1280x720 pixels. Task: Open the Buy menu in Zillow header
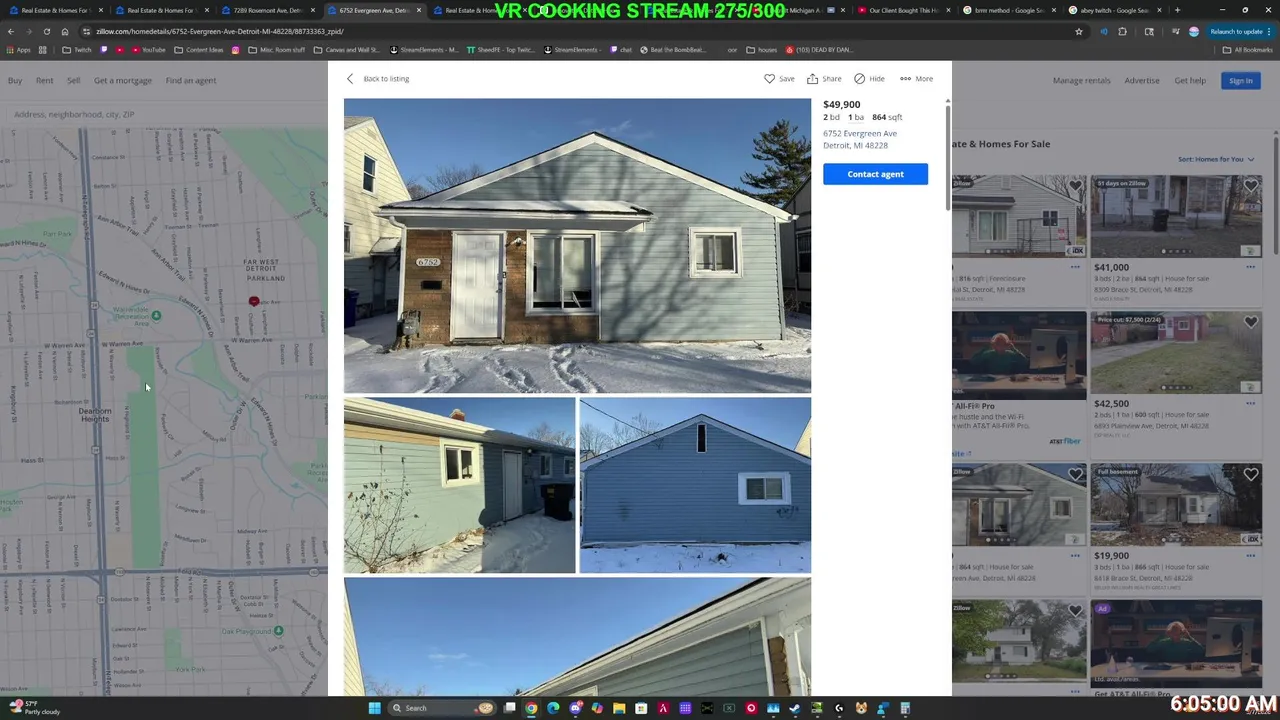[x=15, y=80]
